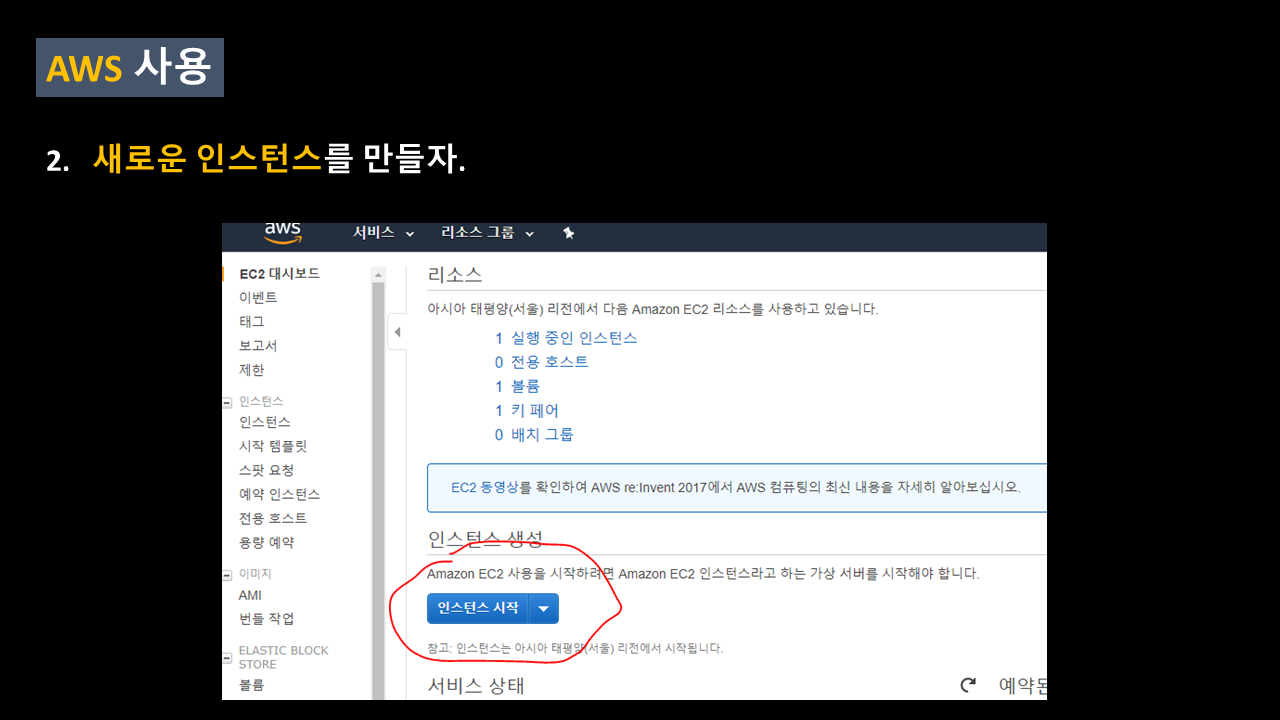Click the 리소스 heading text
The height and width of the screenshot is (720, 1280).
[455, 275]
